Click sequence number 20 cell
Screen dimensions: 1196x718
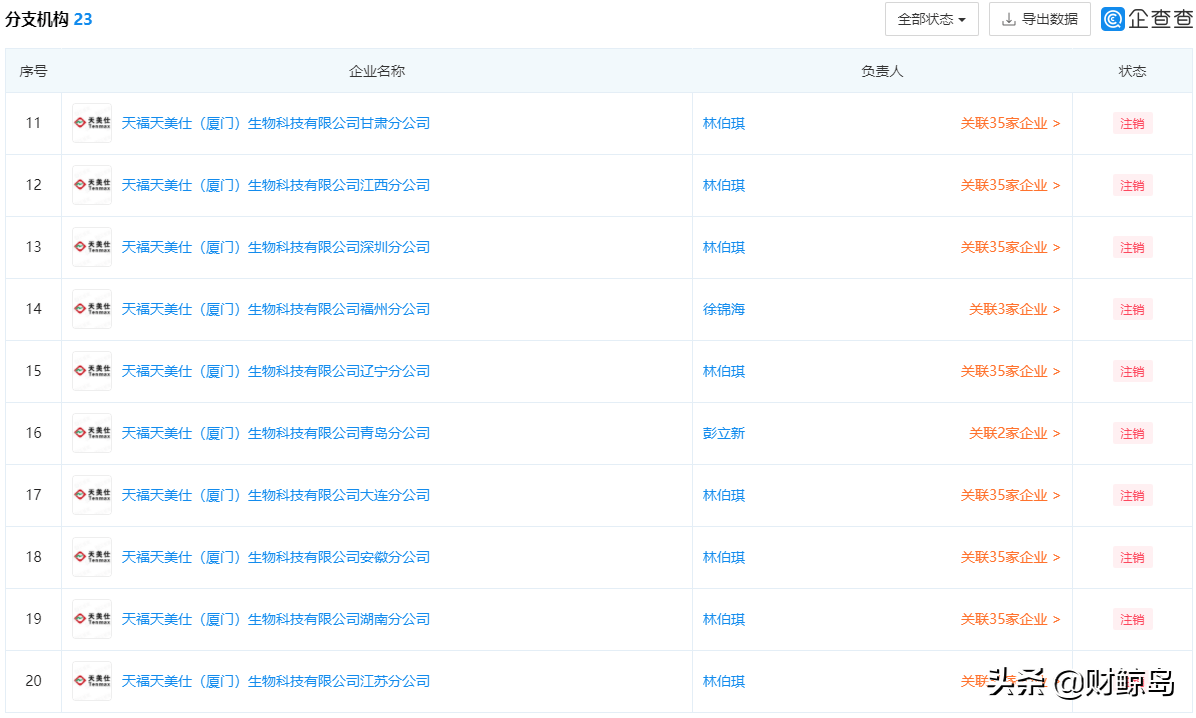click(34, 681)
